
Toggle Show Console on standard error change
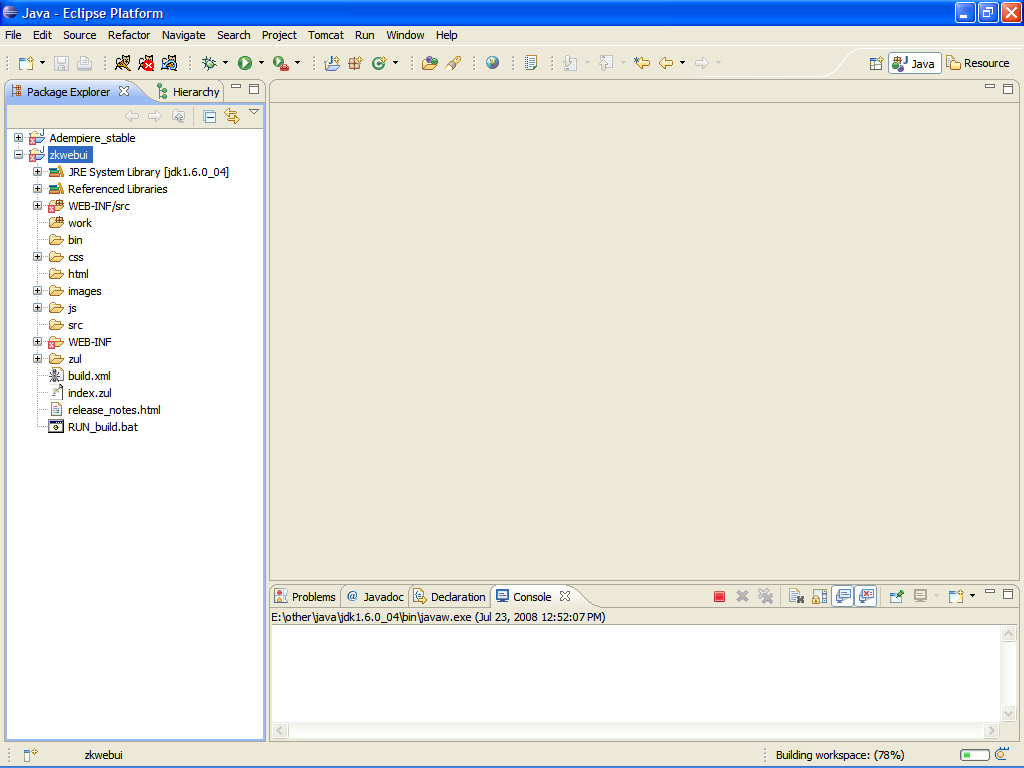tap(866, 596)
